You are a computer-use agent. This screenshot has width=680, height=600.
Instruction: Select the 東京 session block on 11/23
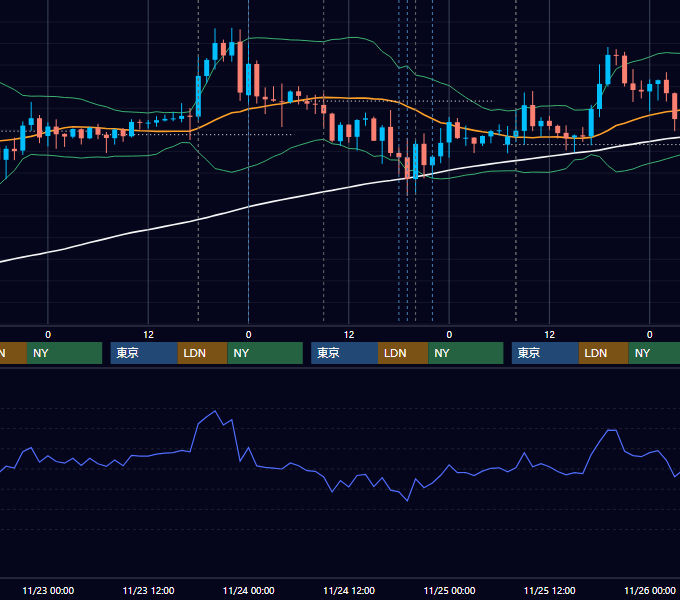tap(144, 353)
